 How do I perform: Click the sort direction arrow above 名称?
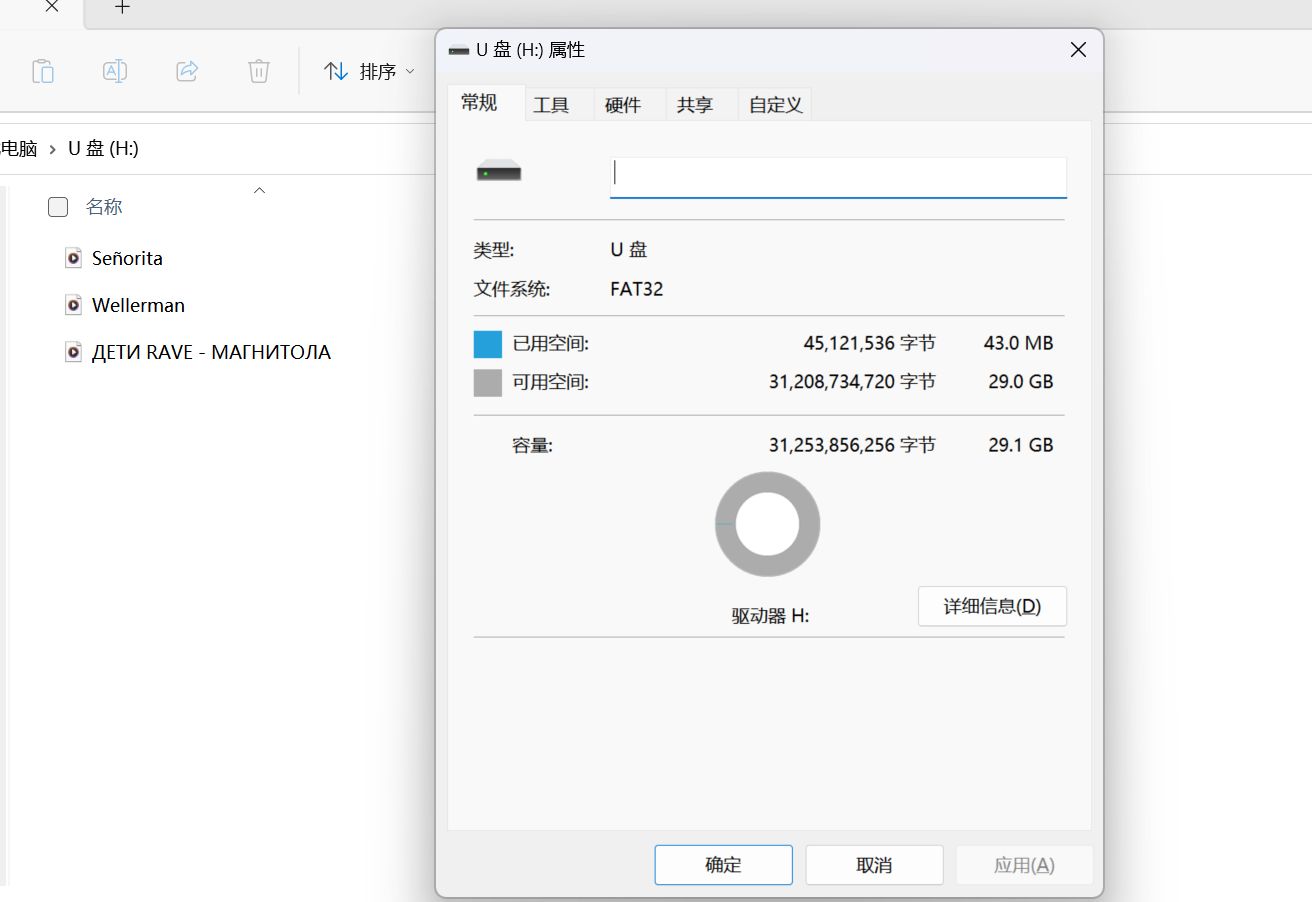[259, 189]
